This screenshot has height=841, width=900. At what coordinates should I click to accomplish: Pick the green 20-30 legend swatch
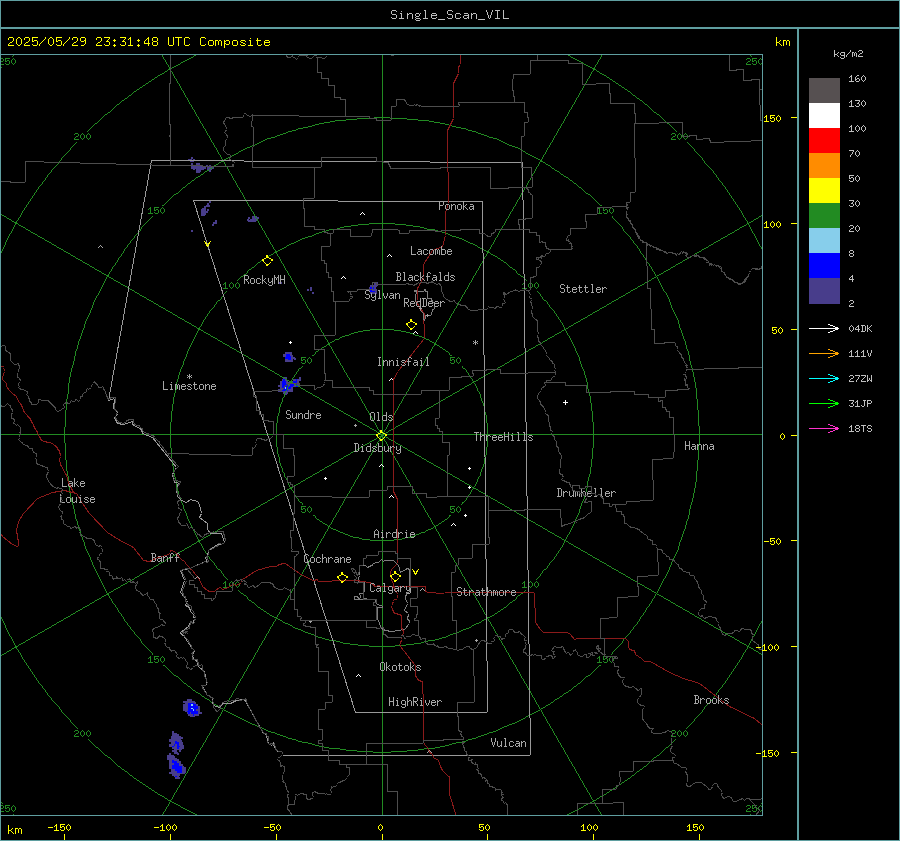pyautogui.click(x=824, y=216)
